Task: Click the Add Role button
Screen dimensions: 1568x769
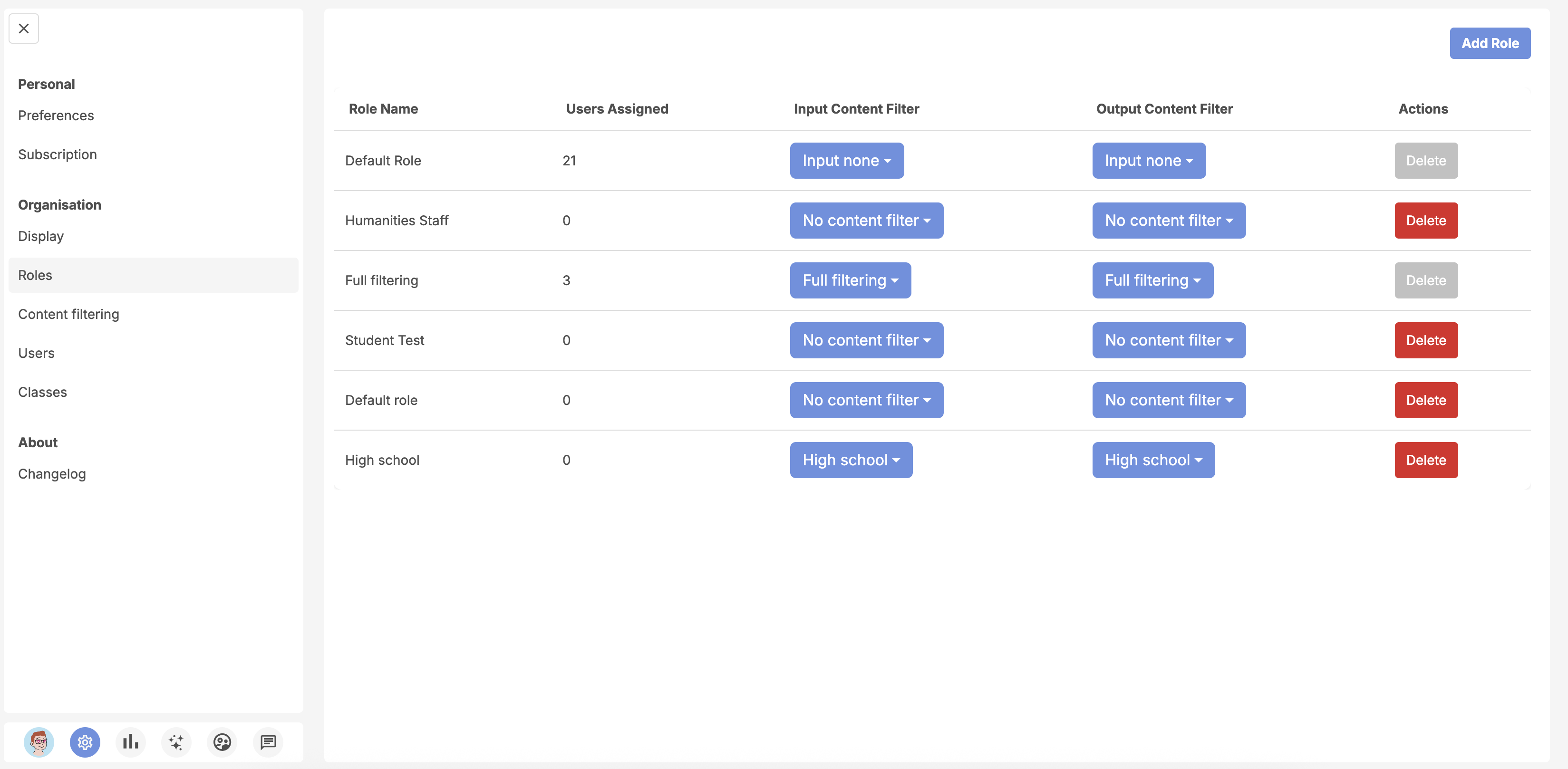Action: click(1490, 43)
